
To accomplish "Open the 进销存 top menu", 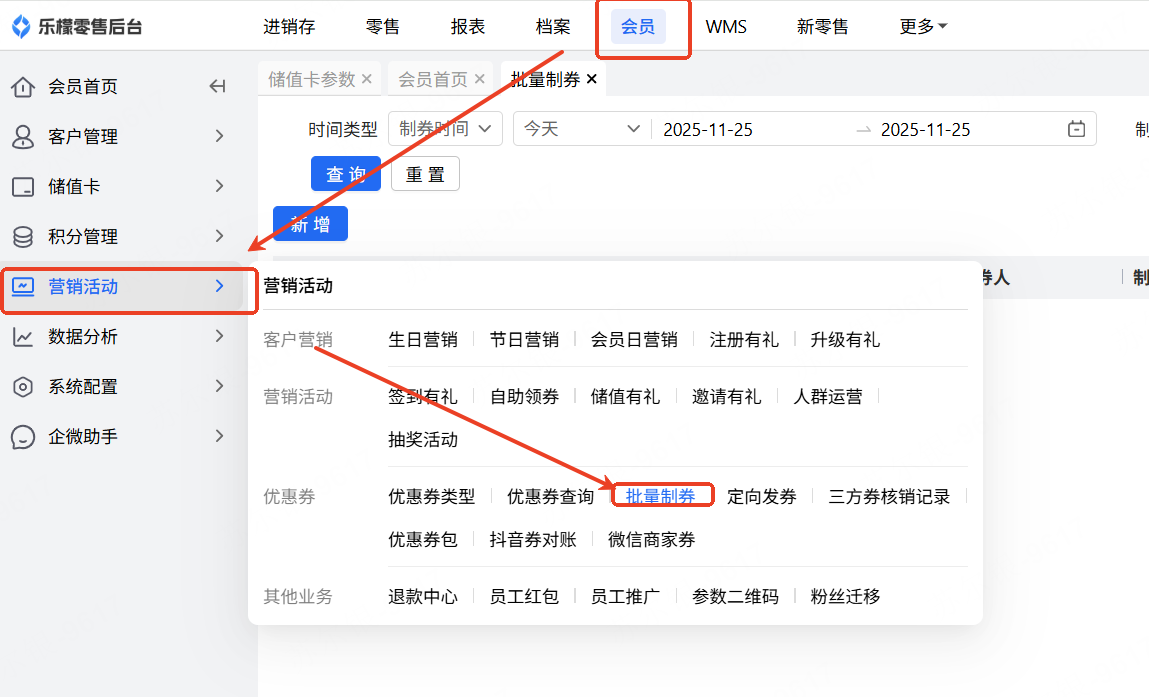I will pyautogui.click(x=289, y=26).
